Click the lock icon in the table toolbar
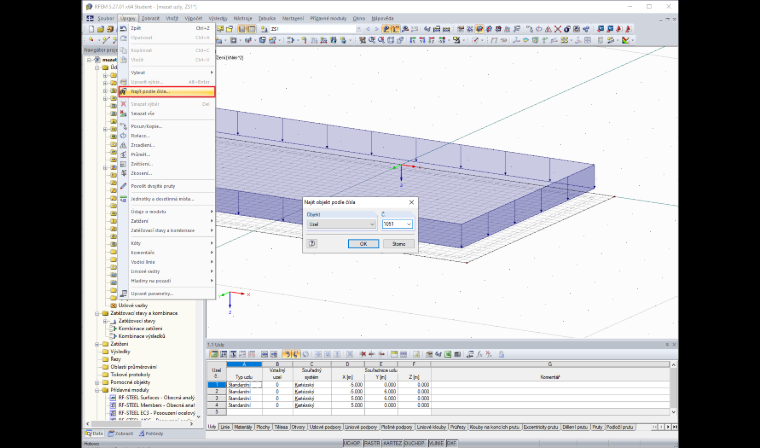The image size is (760, 448). coord(501,354)
